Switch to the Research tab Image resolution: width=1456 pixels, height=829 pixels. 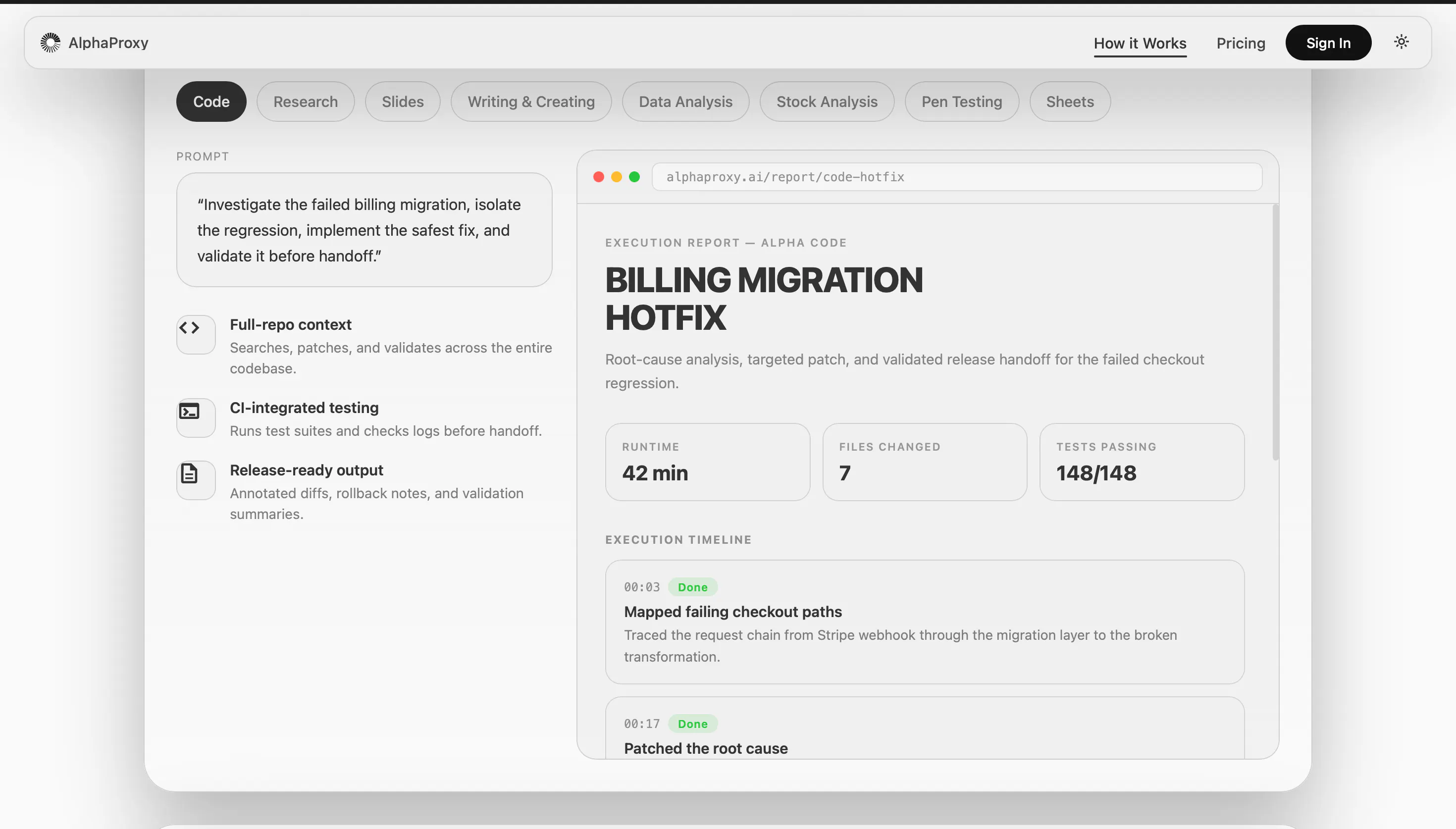click(306, 102)
